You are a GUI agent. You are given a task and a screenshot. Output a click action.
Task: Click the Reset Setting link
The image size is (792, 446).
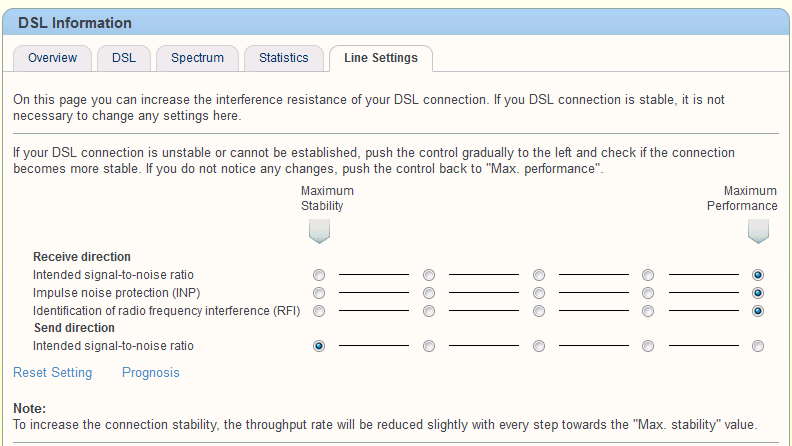pos(52,373)
